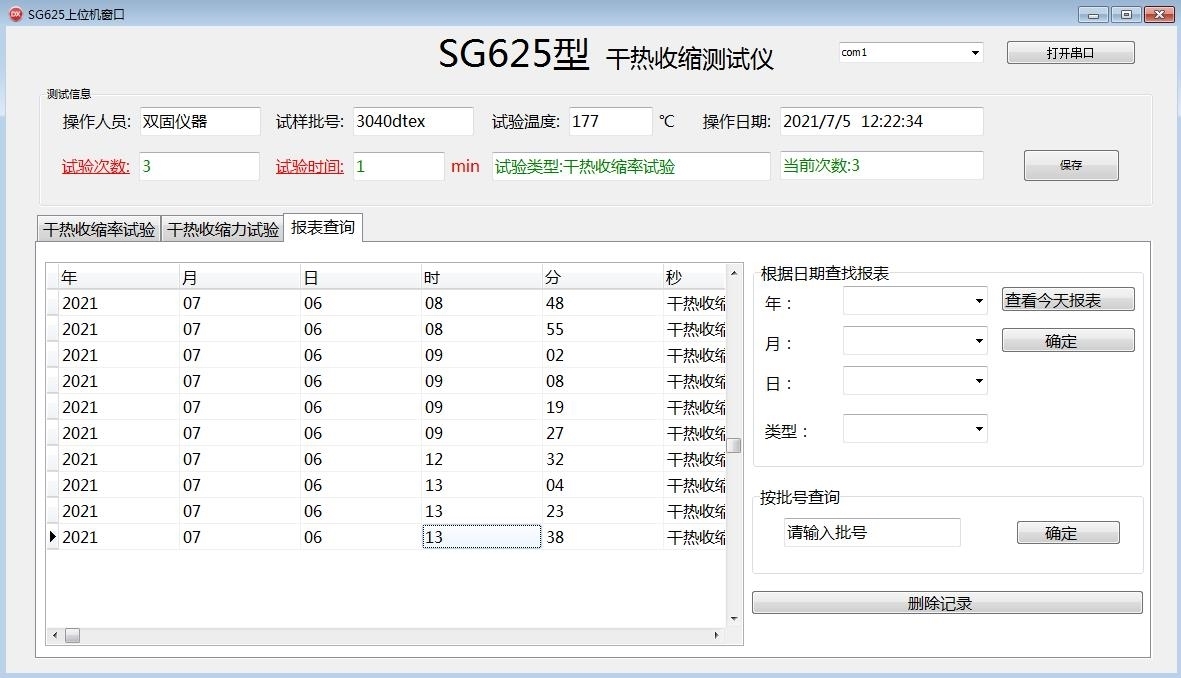This screenshot has width=1181, height=678.
Task: Click the 操作人员 input field
Action: (x=199, y=122)
